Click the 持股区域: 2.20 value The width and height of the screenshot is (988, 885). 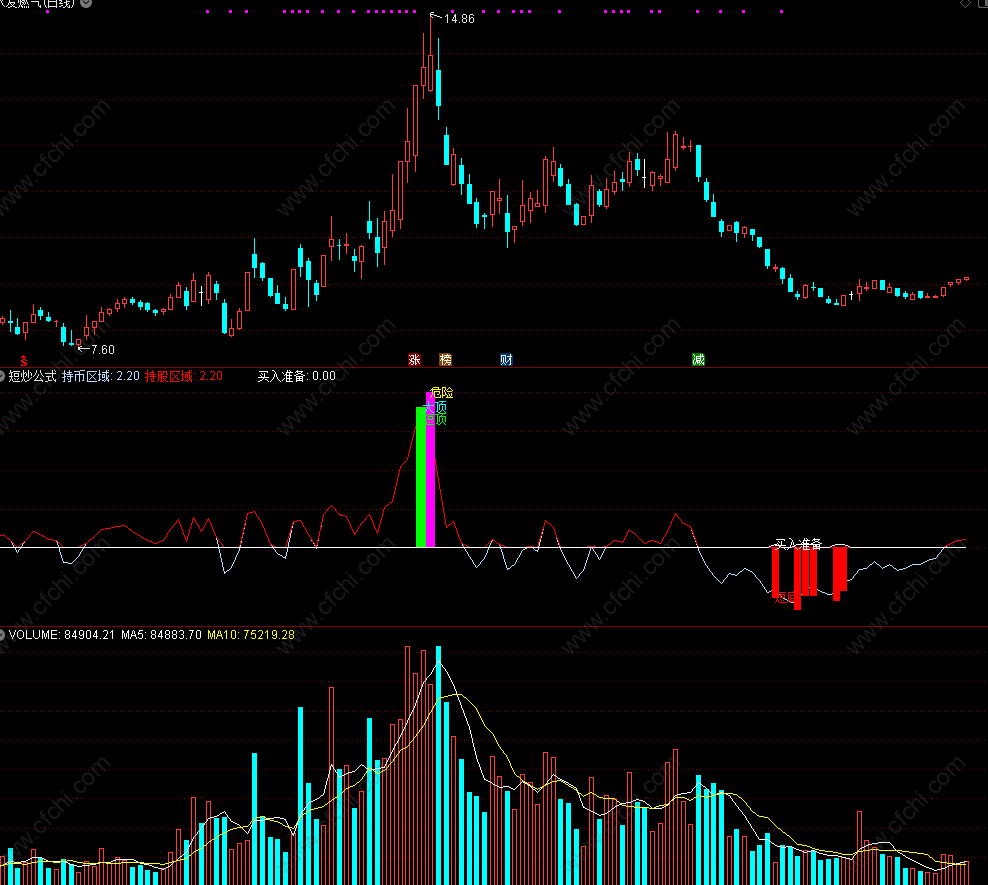[184, 376]
